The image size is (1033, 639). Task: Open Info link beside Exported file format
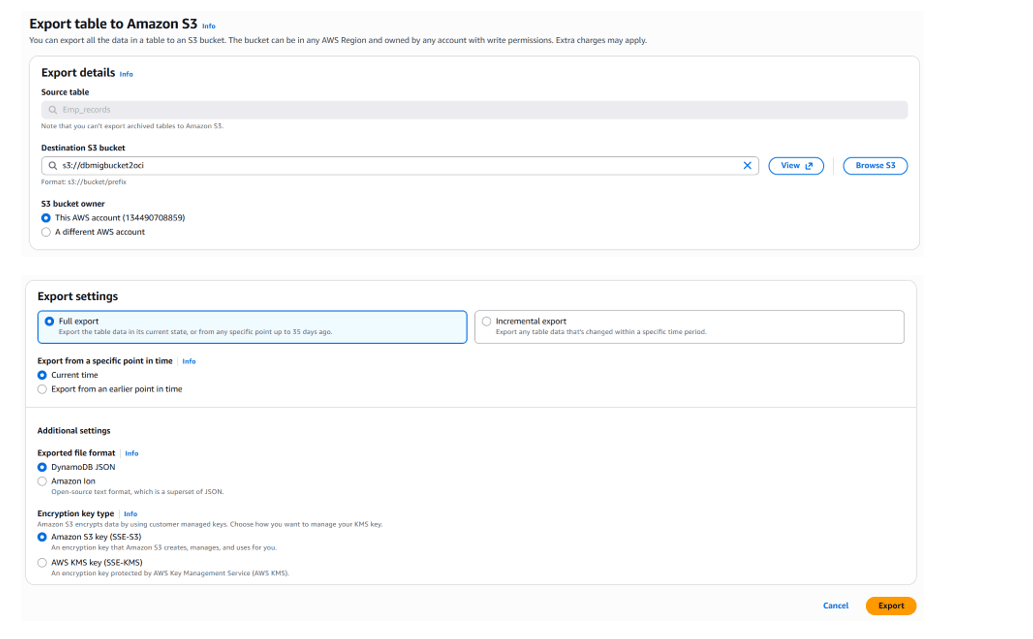pyautogui.click(x=132, y=453)
